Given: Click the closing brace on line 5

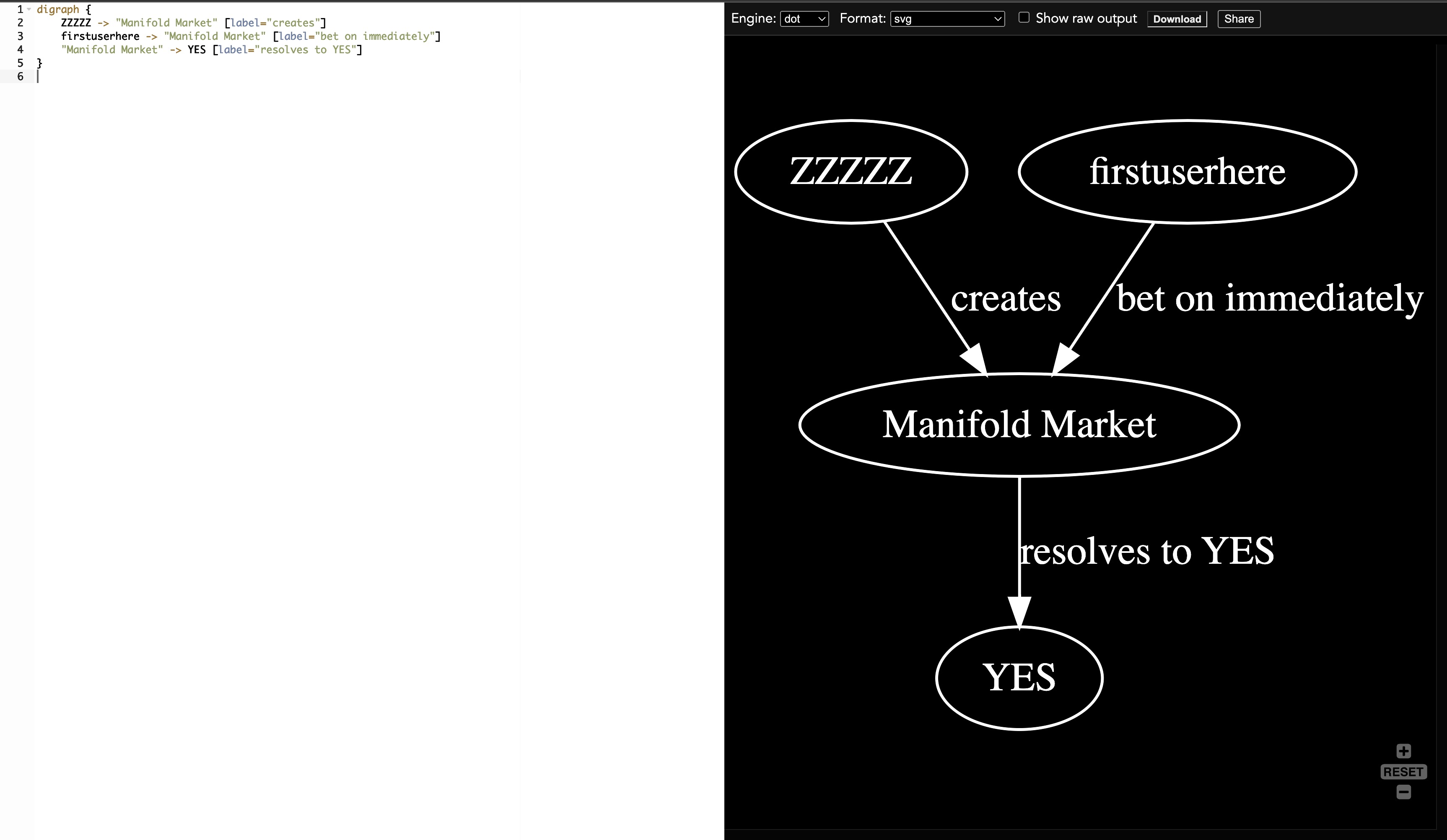Looking at the screenshot, I should (40, 62).
